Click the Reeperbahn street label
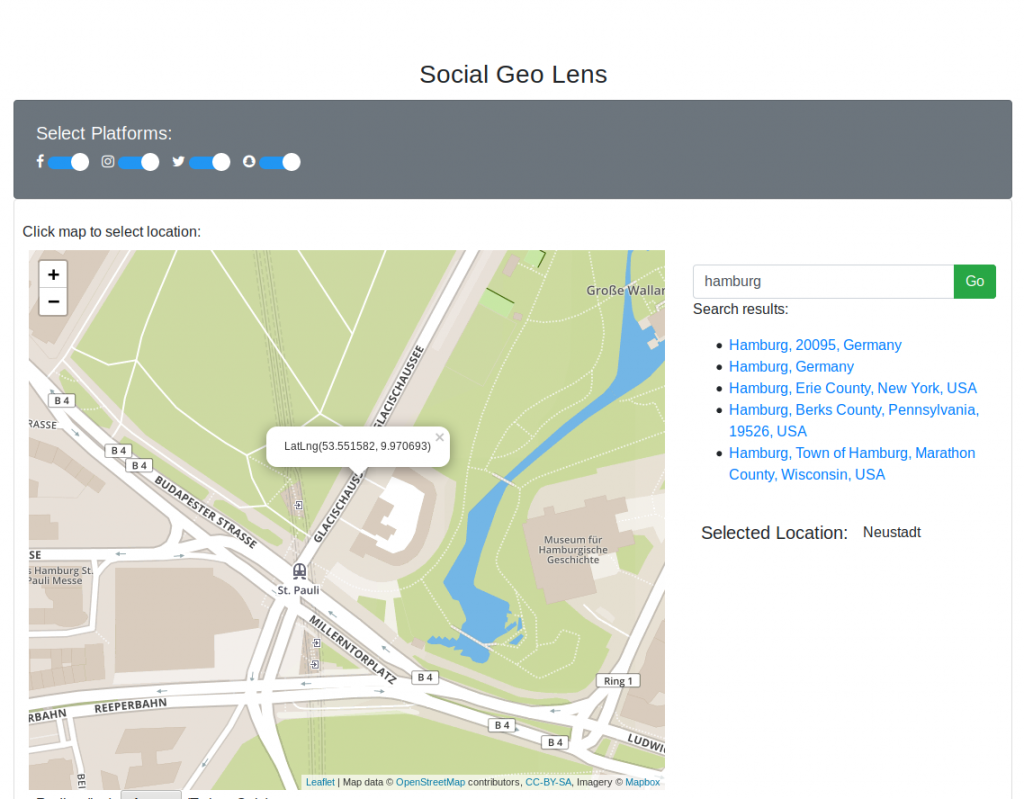Image resolution: width=1024 pixels, height=799 pixels. tap(131, 706)
